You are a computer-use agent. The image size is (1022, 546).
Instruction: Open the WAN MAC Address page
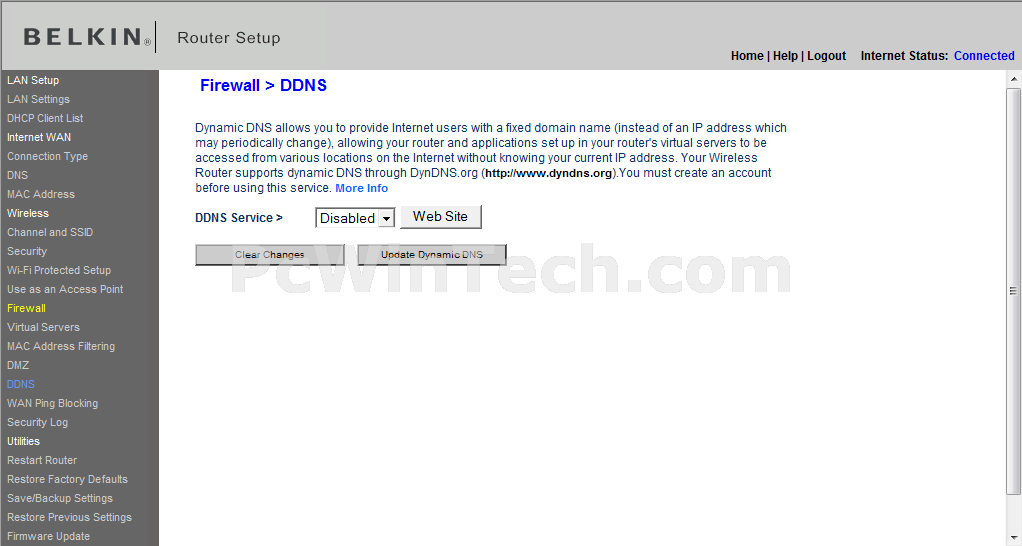click(41, 194)
